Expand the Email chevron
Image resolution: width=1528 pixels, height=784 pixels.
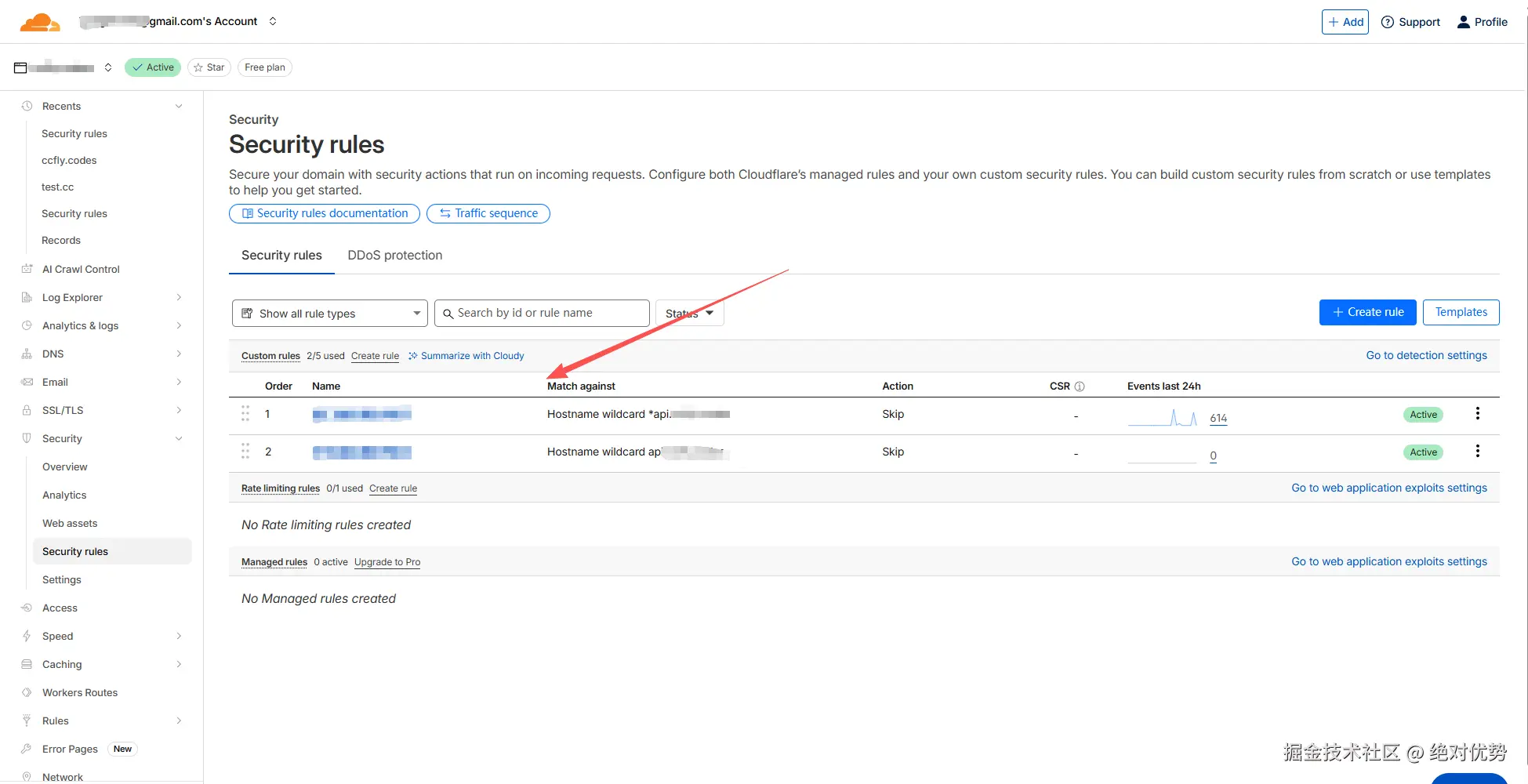[x=179, y=382]
